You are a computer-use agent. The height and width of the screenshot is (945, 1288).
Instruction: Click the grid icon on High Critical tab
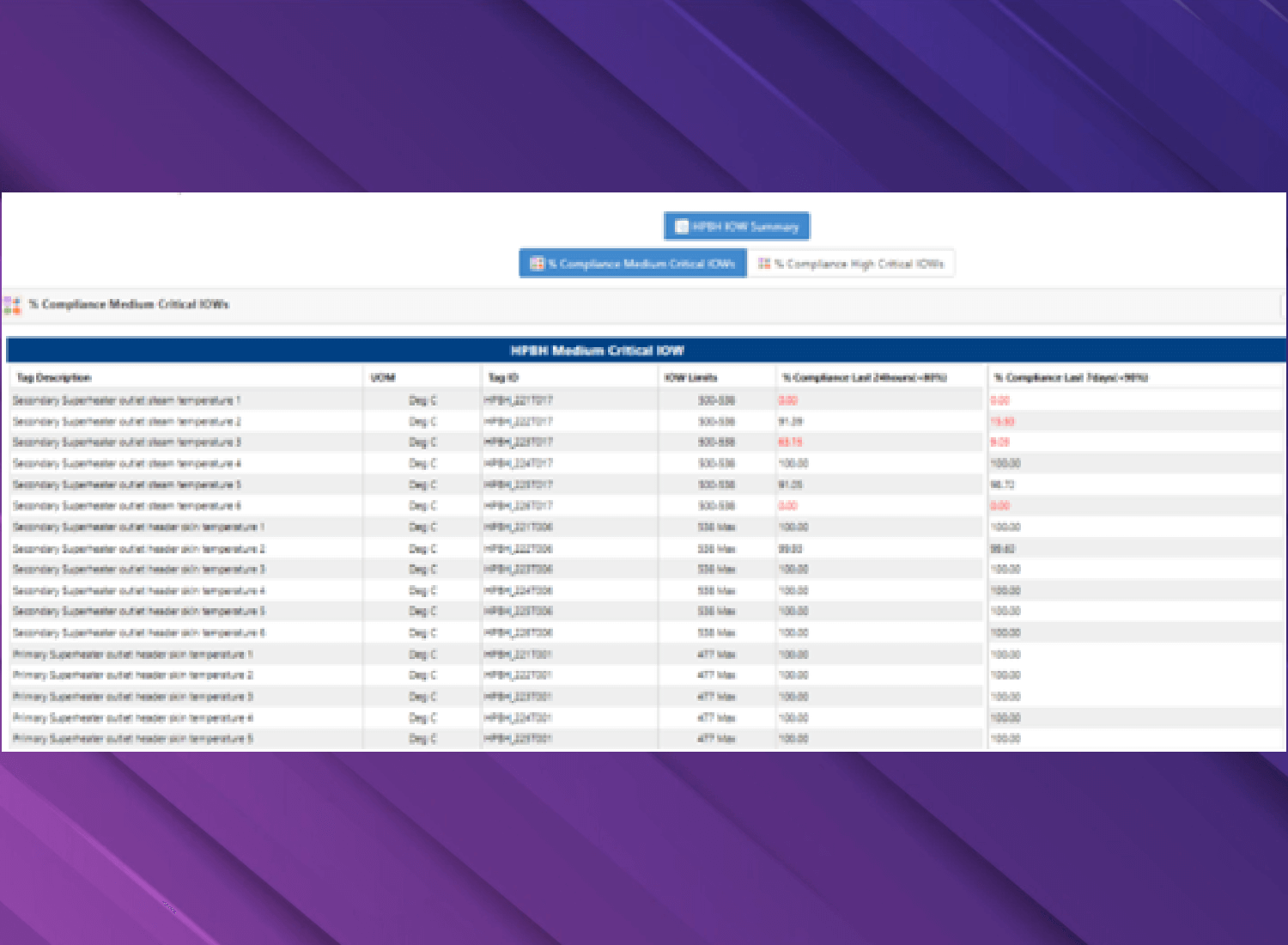point(763,264)
